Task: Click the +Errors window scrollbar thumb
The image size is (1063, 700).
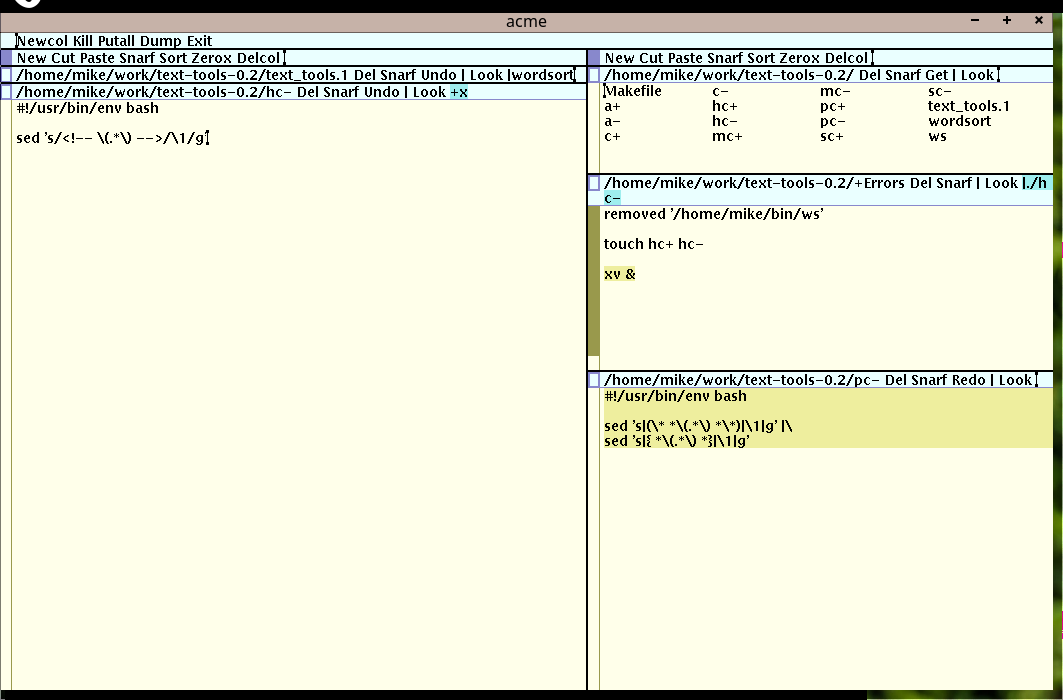Action: pyautogui.click(x=594, y=281)
